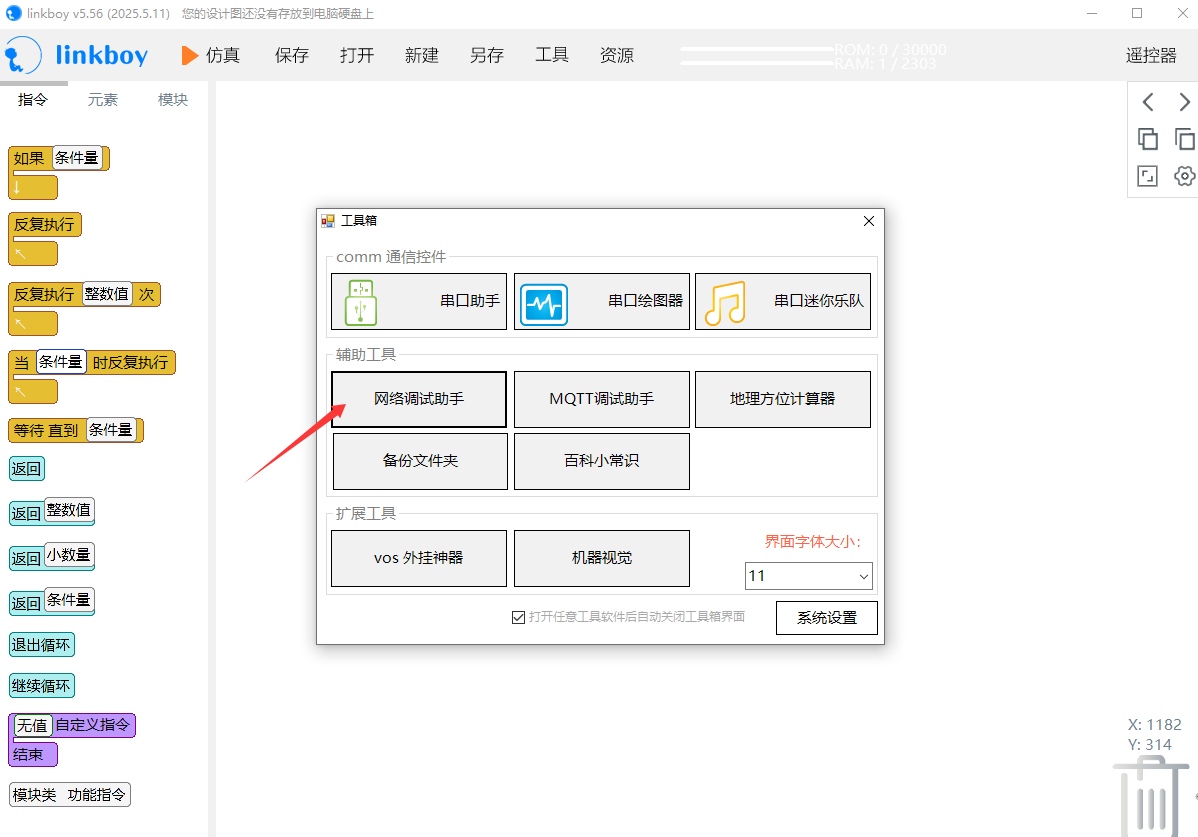Click the fit-to-window icon in right toolbar
The width and height of the screenshot is (1198, 837).
click(x=1148, y=176)
